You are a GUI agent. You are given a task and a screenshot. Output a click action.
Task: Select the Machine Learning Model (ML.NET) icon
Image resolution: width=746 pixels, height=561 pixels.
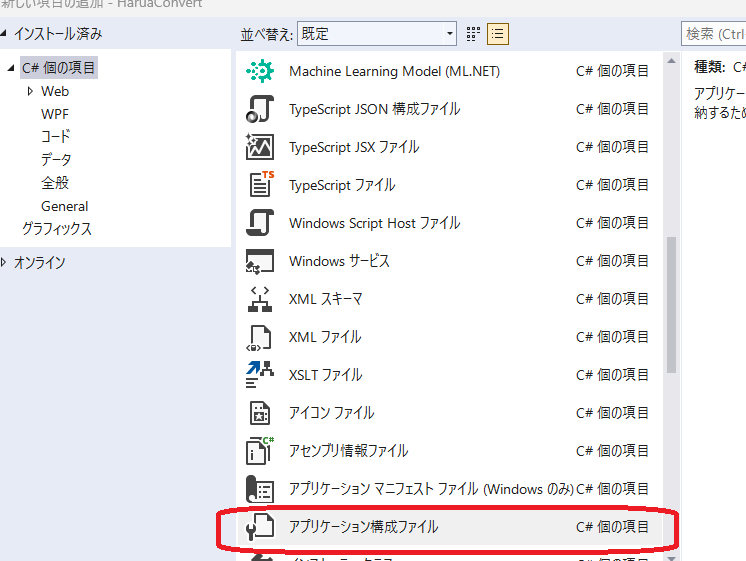pos(260,71)
